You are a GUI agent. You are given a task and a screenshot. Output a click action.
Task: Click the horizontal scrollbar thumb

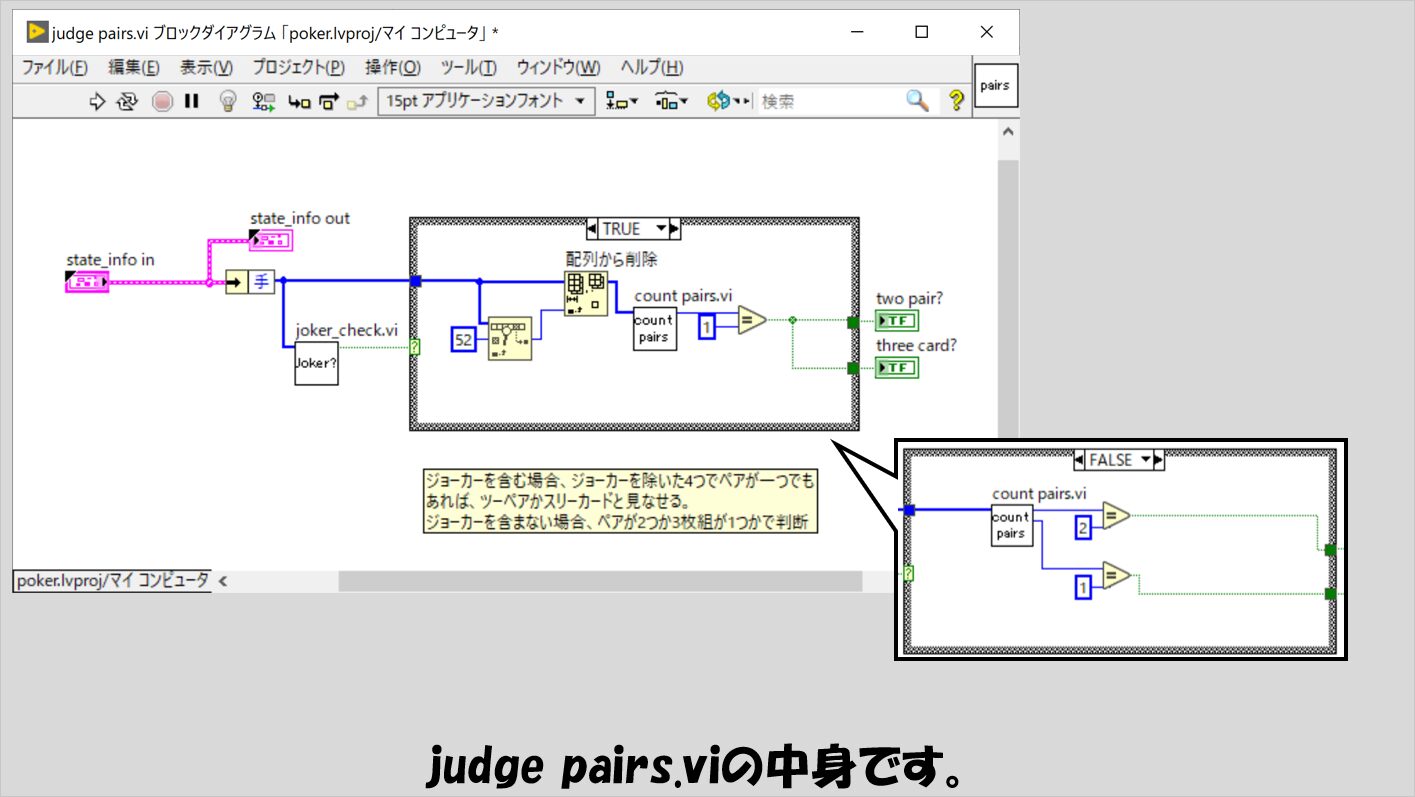tap(600, 580)
